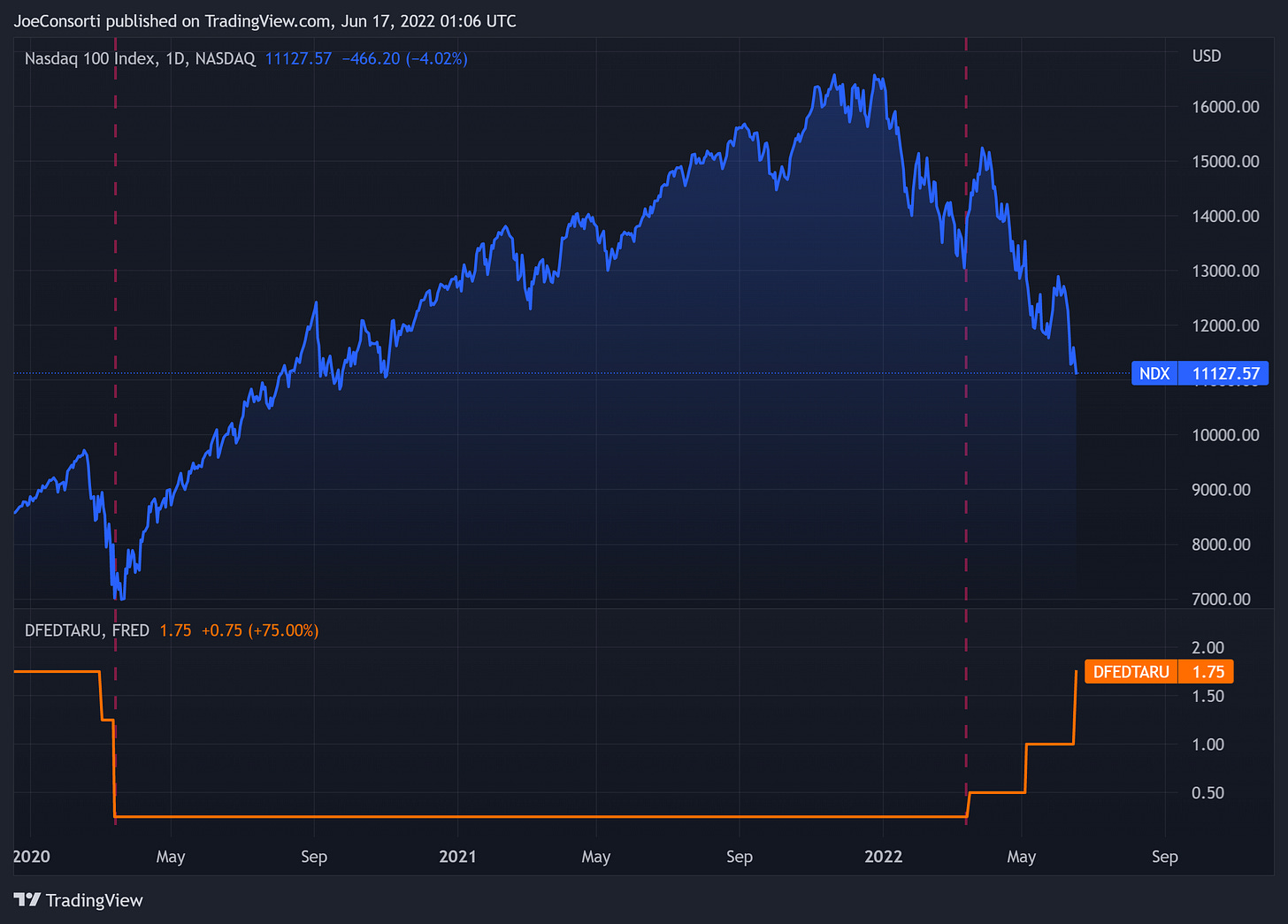Click the 1.50 rate axis label
1288x924 pixels.
pos(1207,697)
